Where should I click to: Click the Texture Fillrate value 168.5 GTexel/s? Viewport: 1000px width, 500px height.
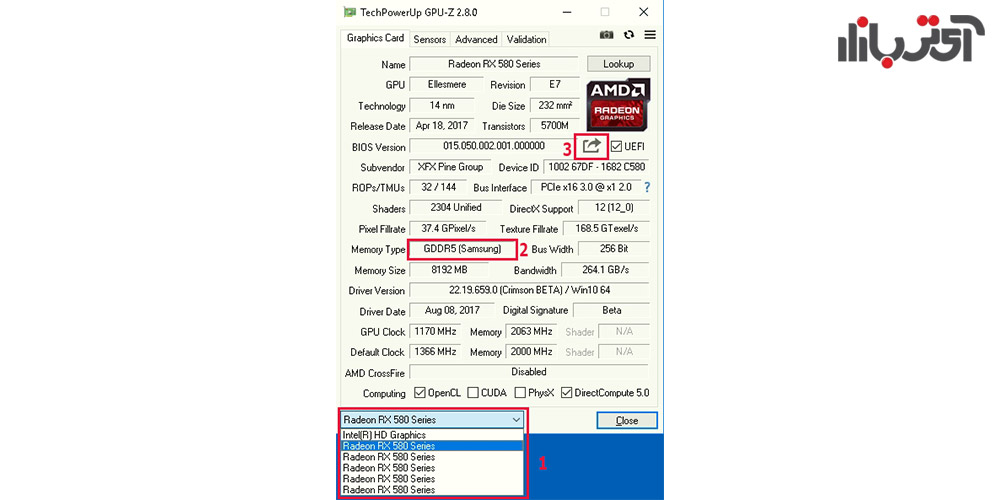pos(606,228)
